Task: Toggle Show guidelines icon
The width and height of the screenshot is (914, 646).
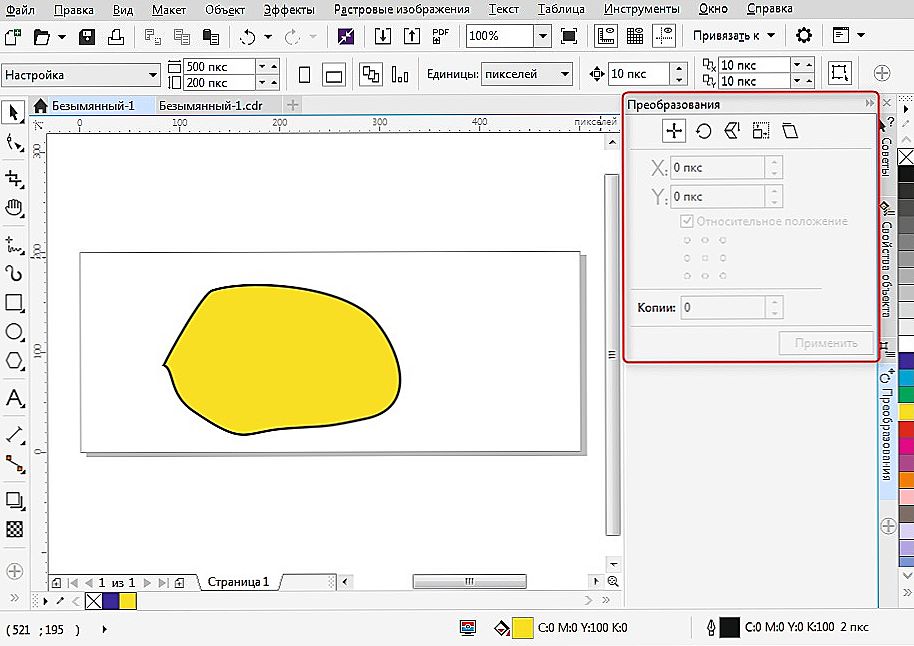Action: [x=664, y=36]
